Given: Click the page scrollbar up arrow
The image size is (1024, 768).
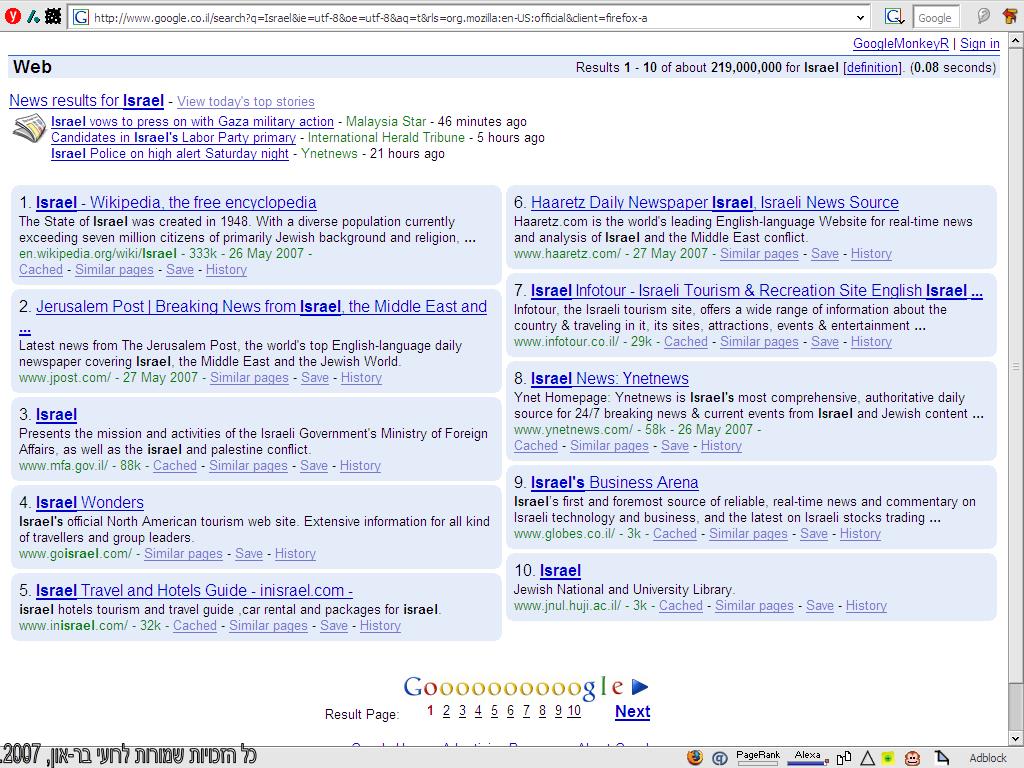Looking at the screenshot, I should [1016, 40].
